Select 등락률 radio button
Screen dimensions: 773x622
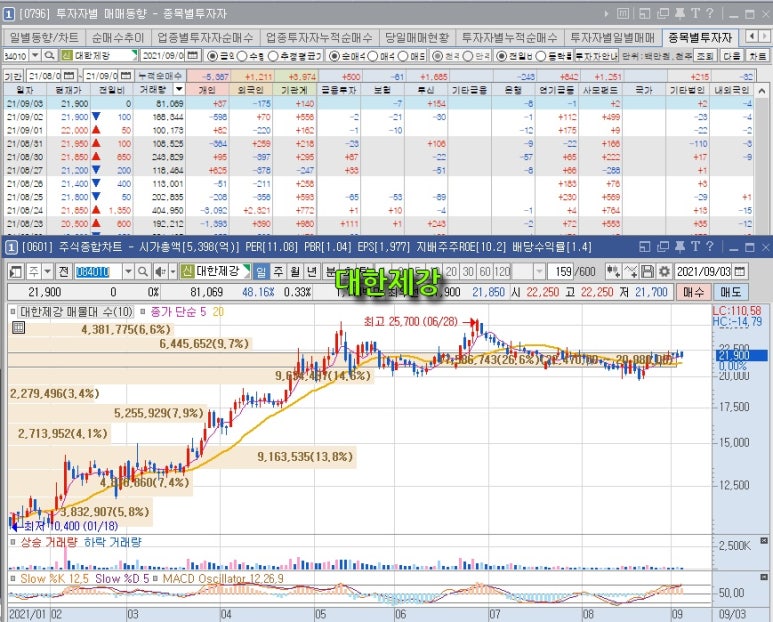tap(541, 56)
